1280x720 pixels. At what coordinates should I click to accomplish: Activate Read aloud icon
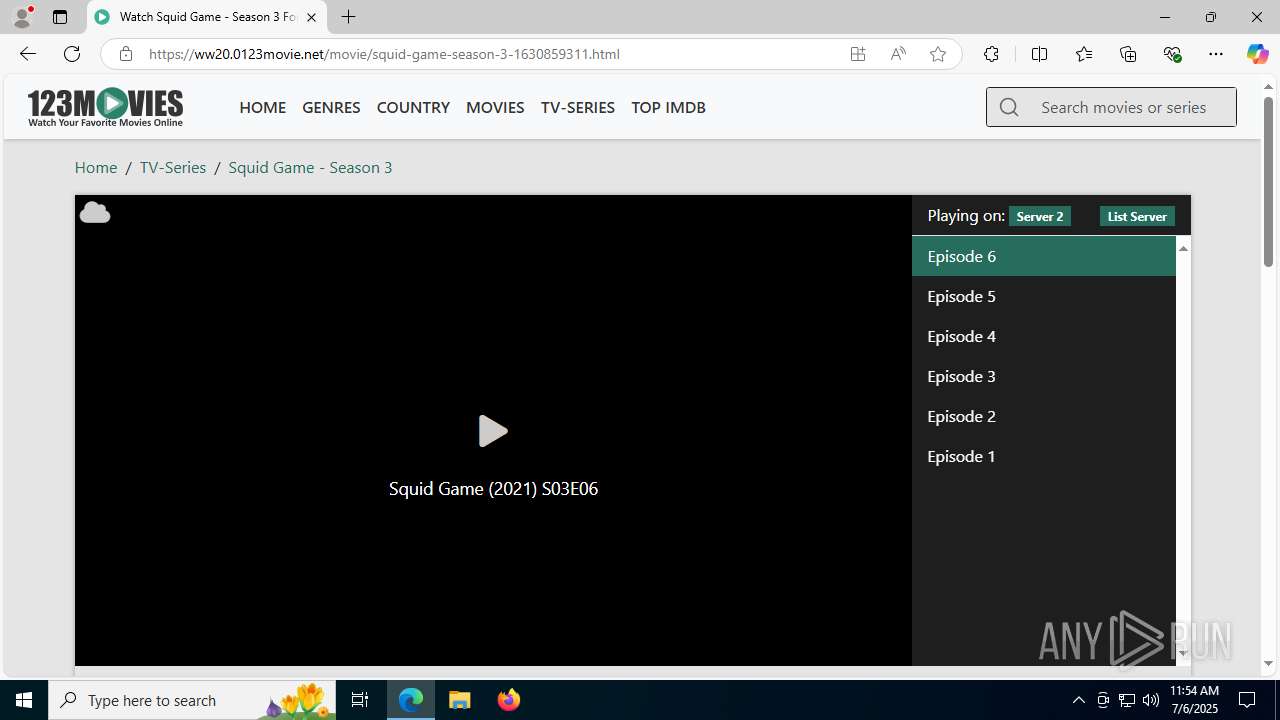[898, 54]
